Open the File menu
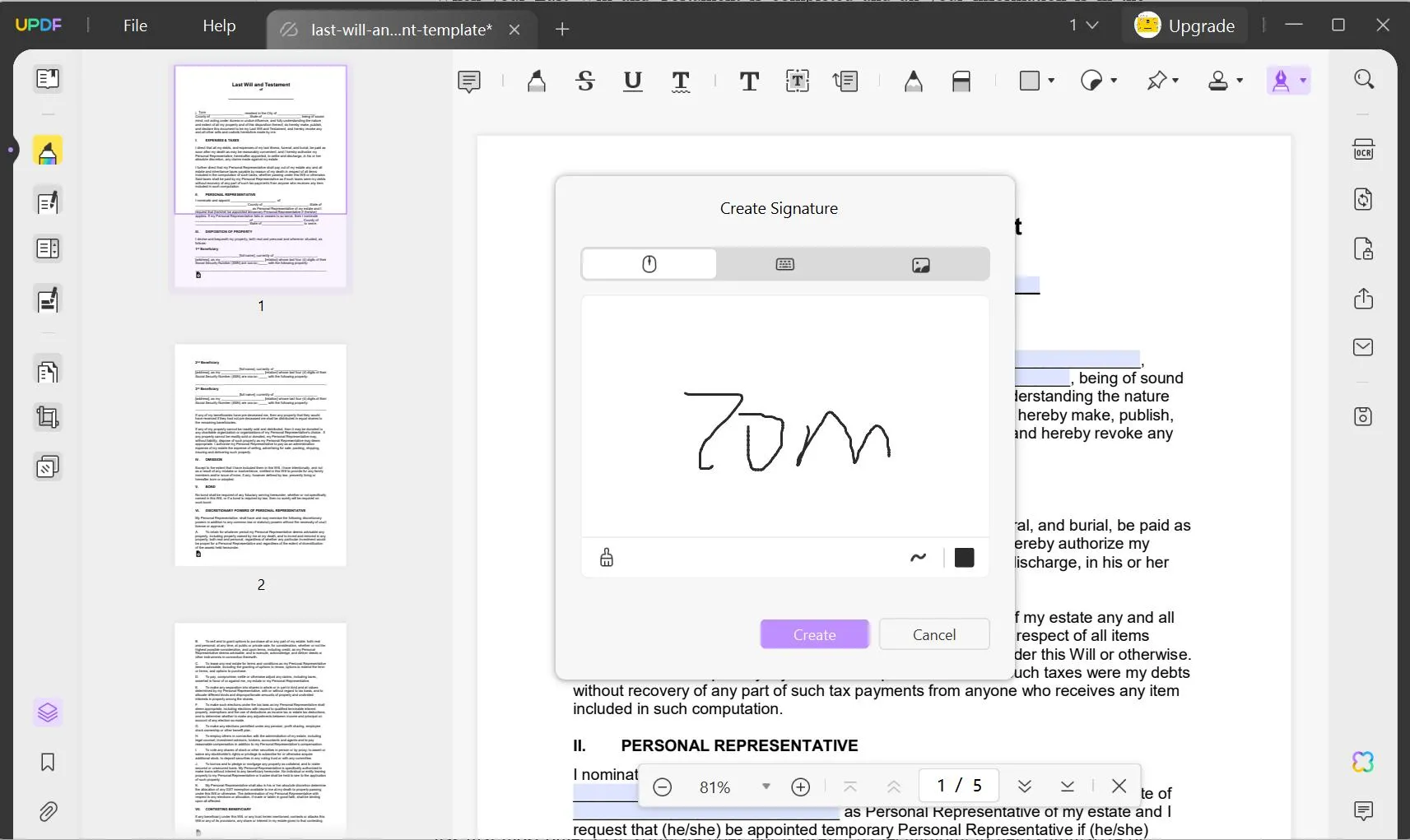This screenshot has width=1410, height=840. (x=135, y=26)
